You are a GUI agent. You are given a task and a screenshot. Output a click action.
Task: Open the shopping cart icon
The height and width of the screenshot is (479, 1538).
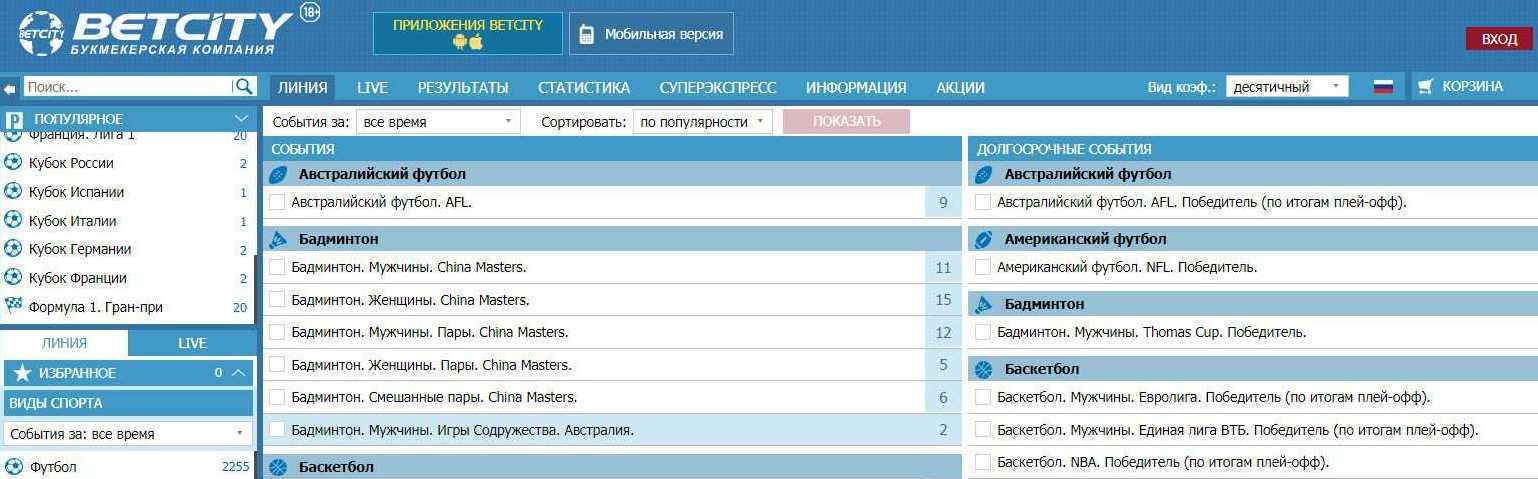tap(1425, 87)
